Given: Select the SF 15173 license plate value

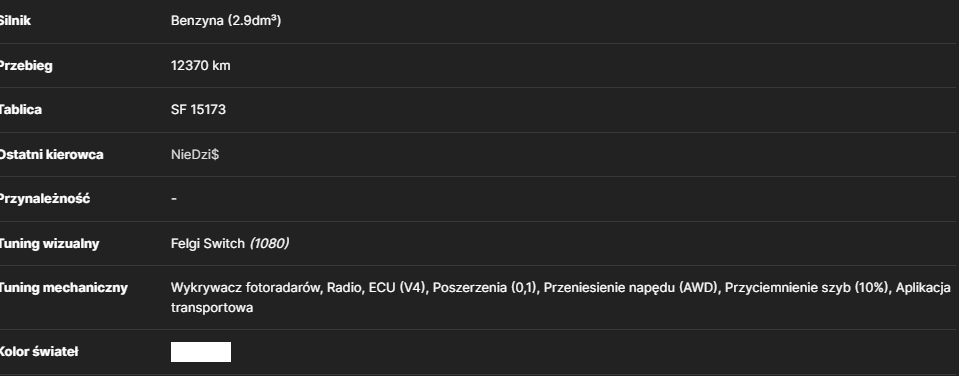Looking at the screenshot, I should coord(198,110).
